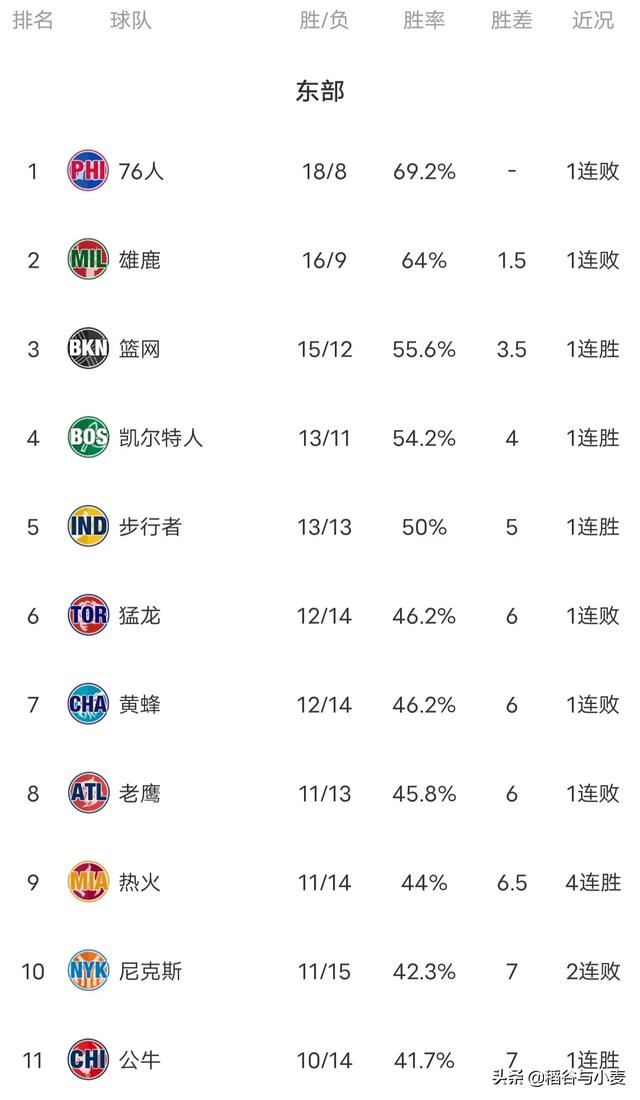Click the 近况 column header
640x1100 pixels.
point(593,21)
